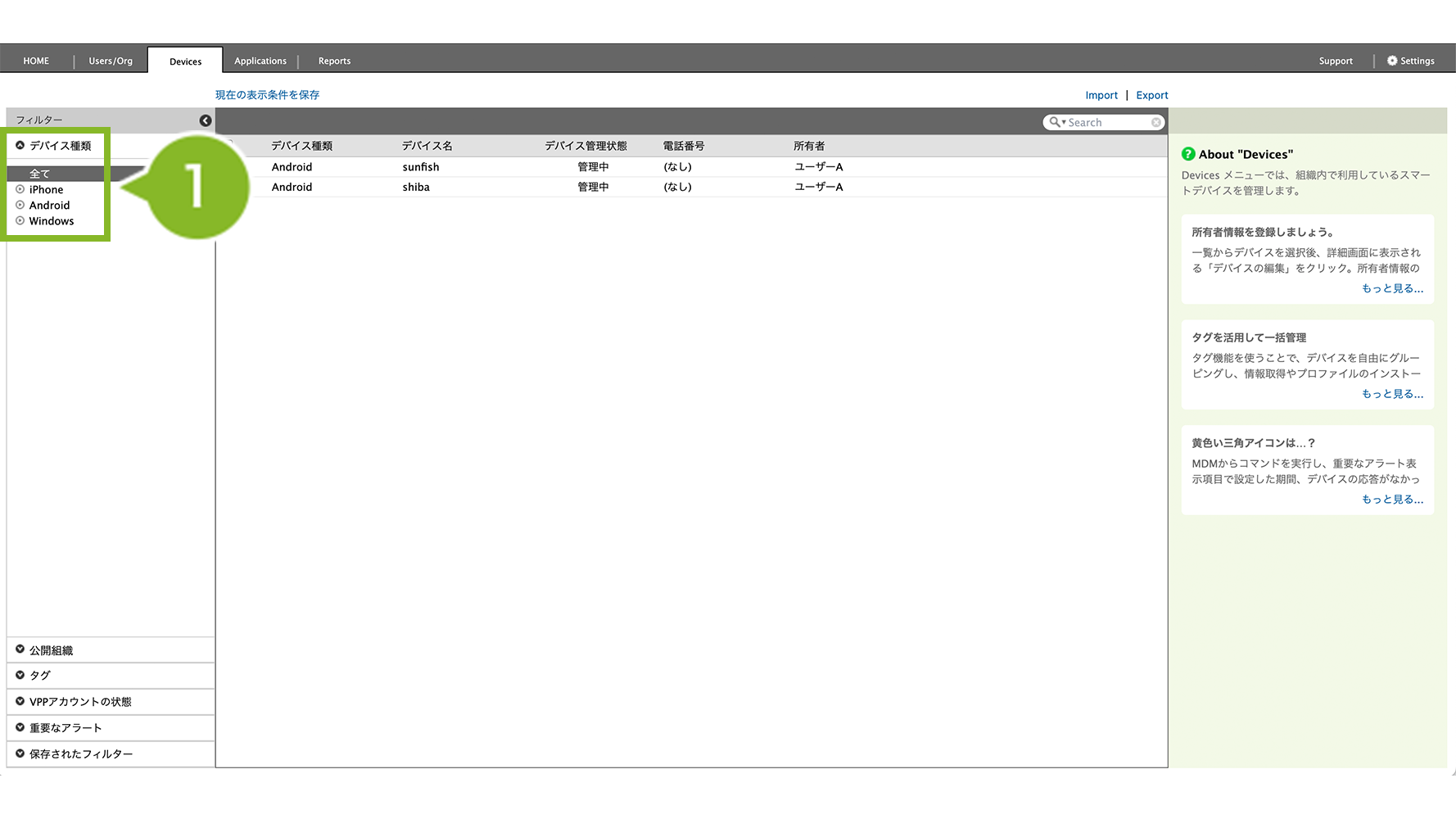Click the Export link
Viewport: 1456px width, 819px height.
[1151, 95]
